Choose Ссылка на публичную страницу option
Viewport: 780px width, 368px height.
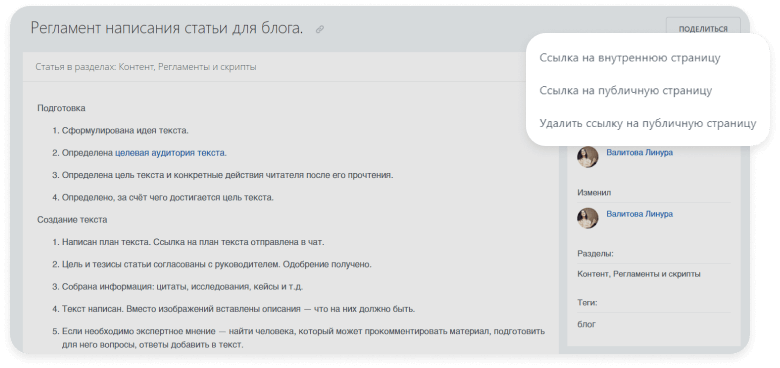[626, 91]
